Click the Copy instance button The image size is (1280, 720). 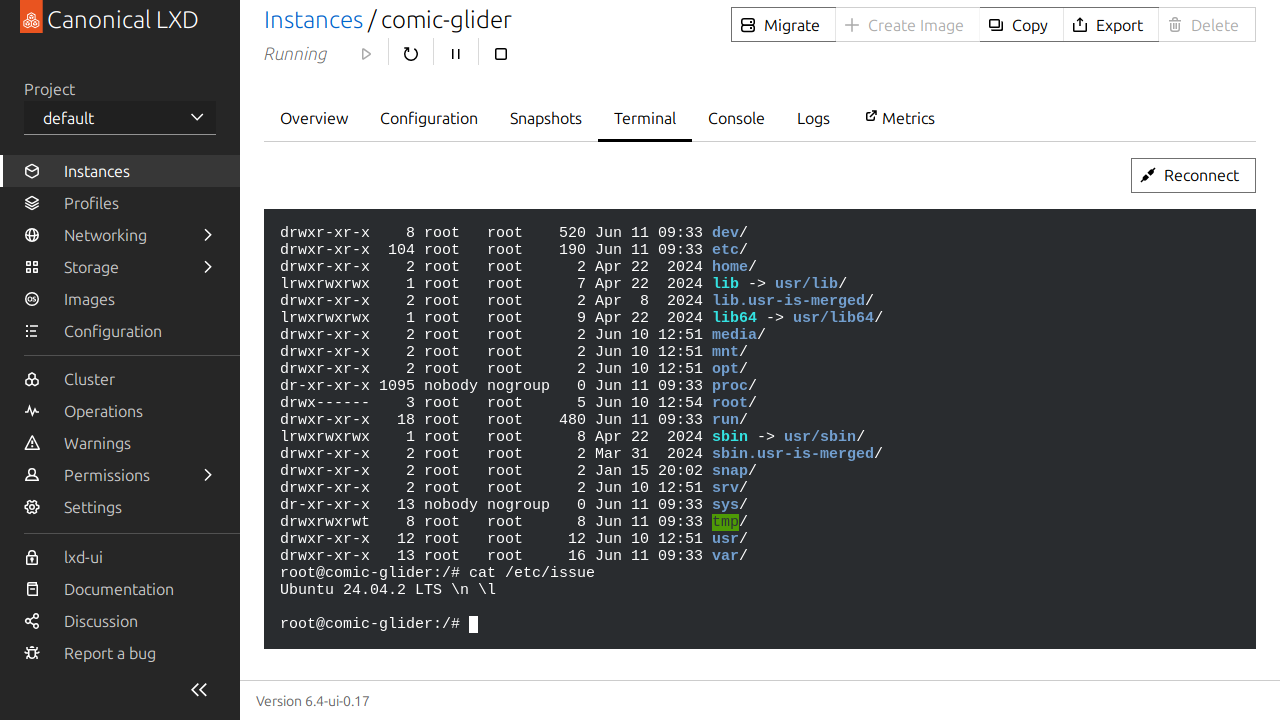pos(1021,25)
